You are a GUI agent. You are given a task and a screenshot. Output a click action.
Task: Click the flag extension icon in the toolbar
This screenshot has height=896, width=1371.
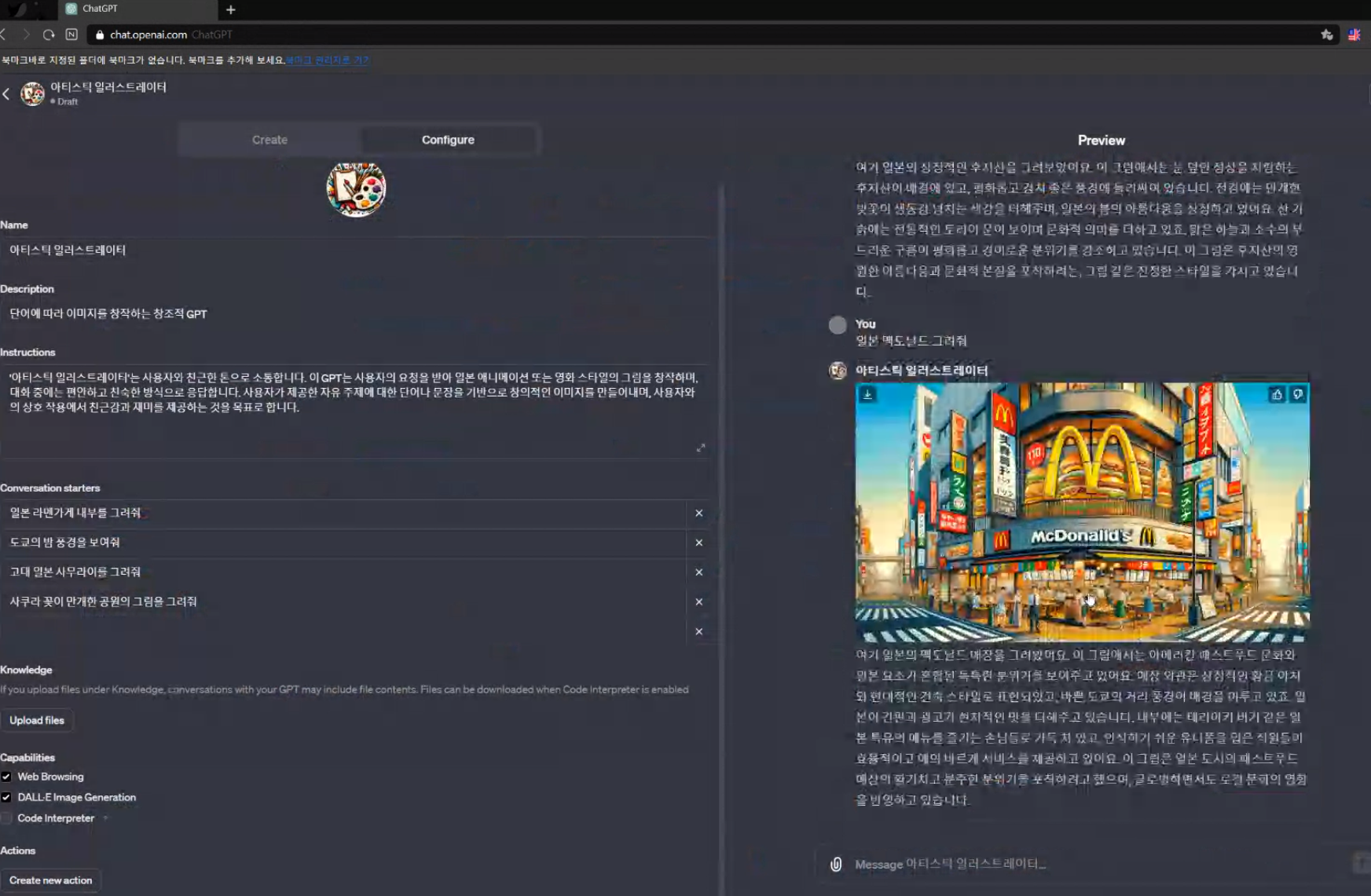tap(1355, 35)
